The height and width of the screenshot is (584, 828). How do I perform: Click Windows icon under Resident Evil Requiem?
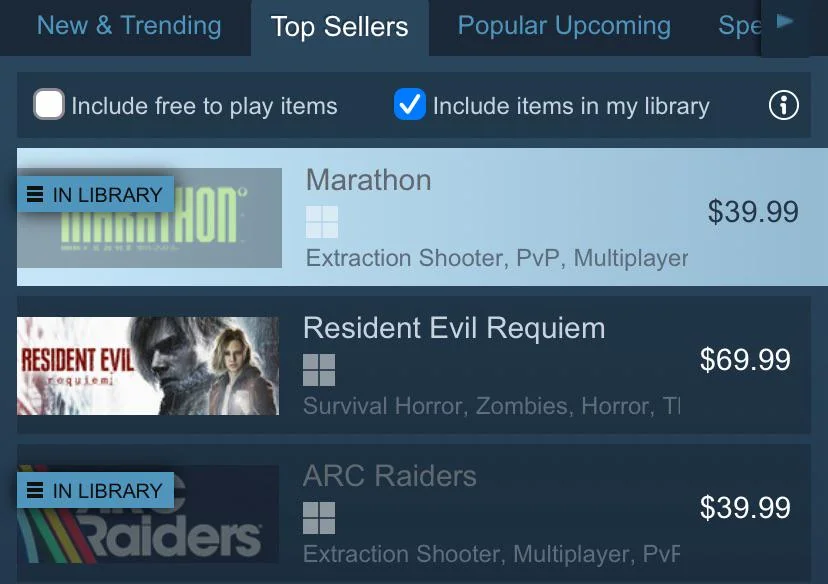click(x=319, y=370)
